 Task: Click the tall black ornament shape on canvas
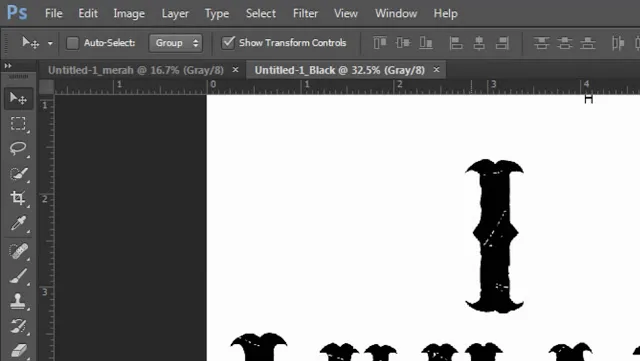[494, 236]
